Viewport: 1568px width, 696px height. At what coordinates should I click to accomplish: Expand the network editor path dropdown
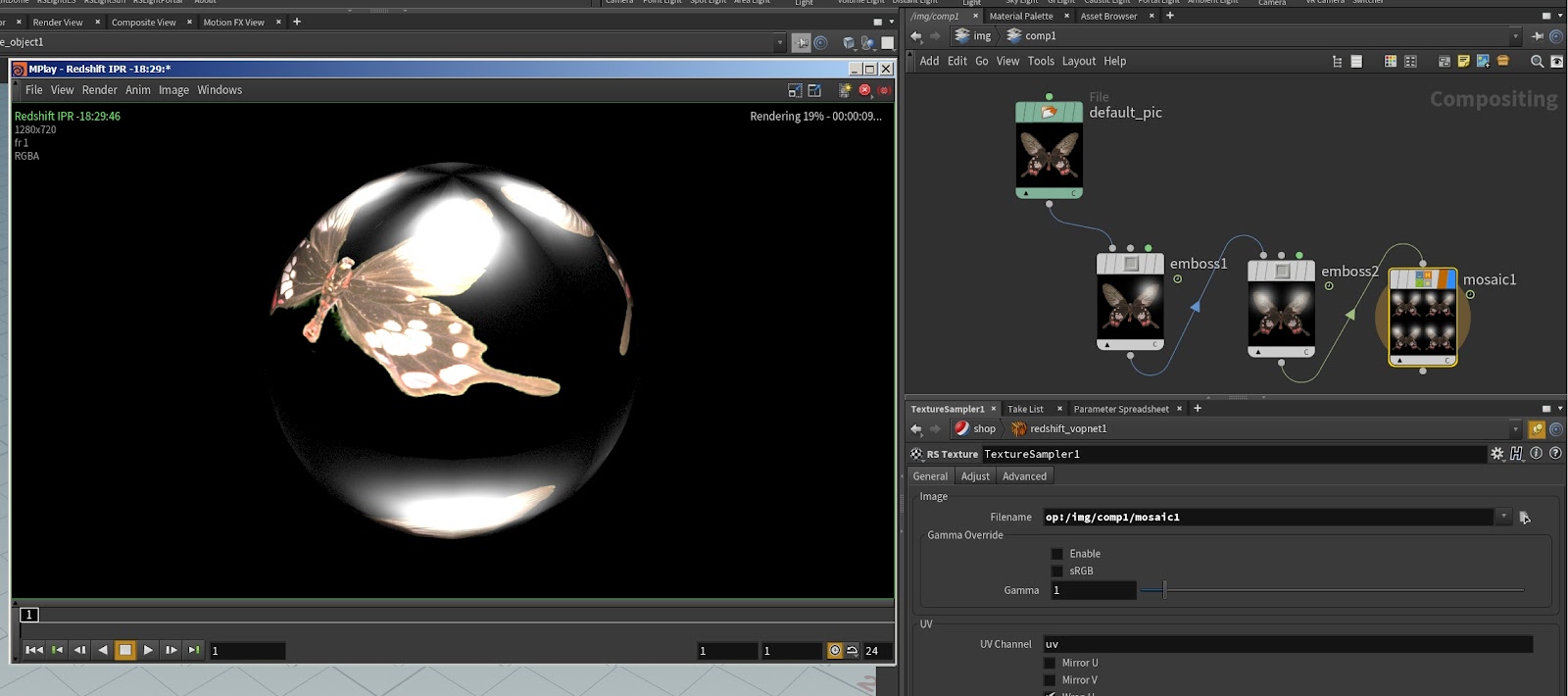click(1515, 36)
